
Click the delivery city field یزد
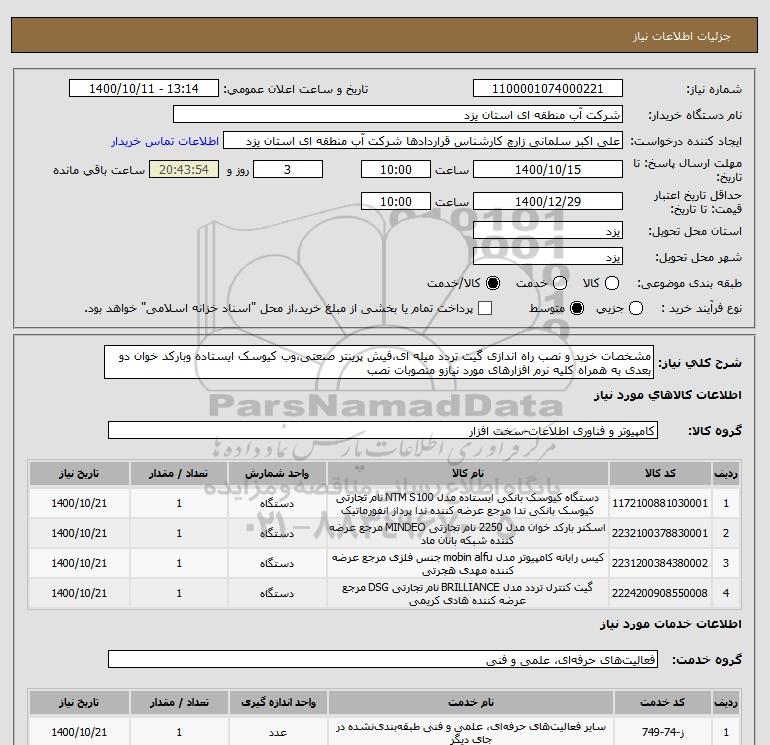coord(548,256)
